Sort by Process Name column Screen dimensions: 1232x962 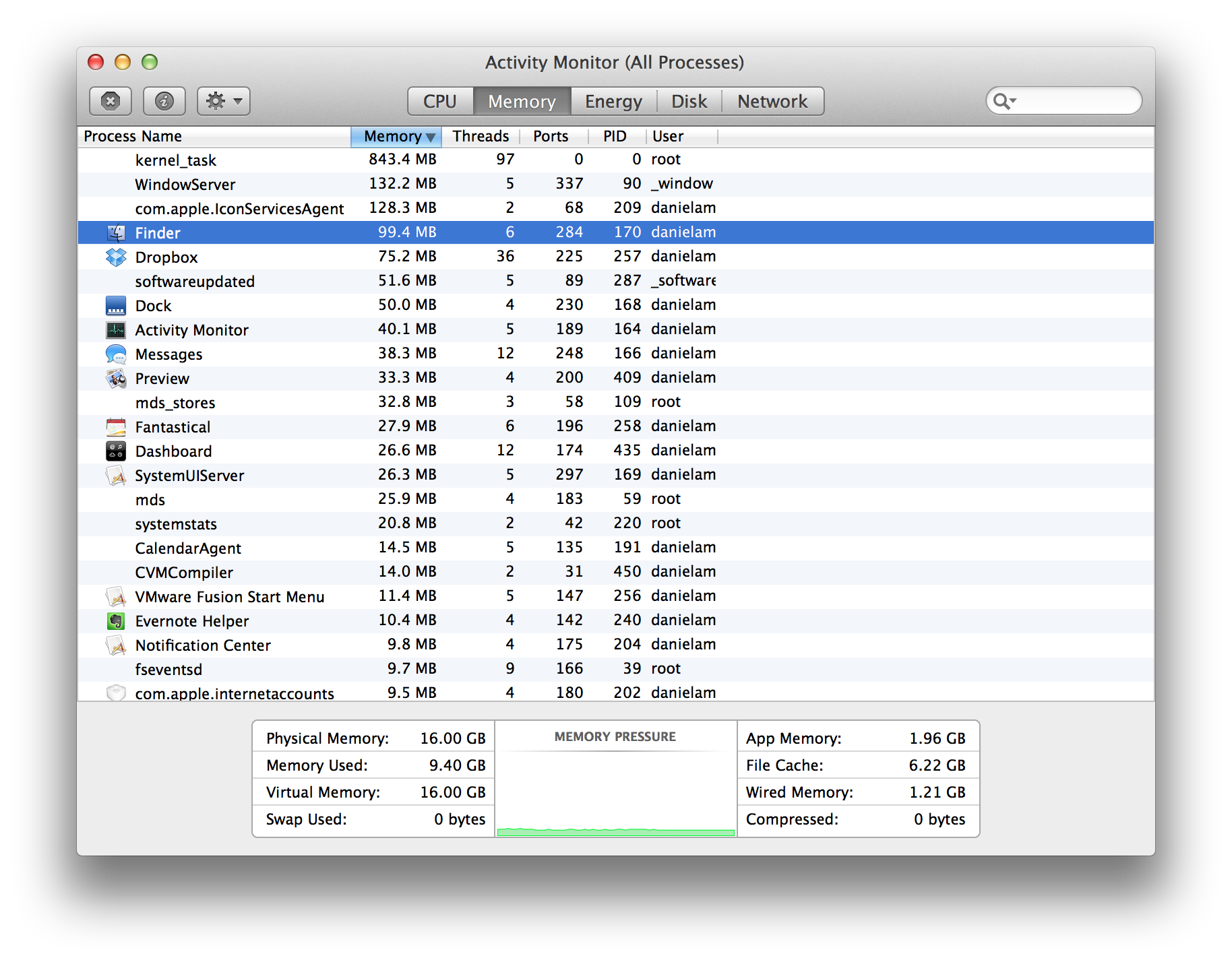point(214,136)
